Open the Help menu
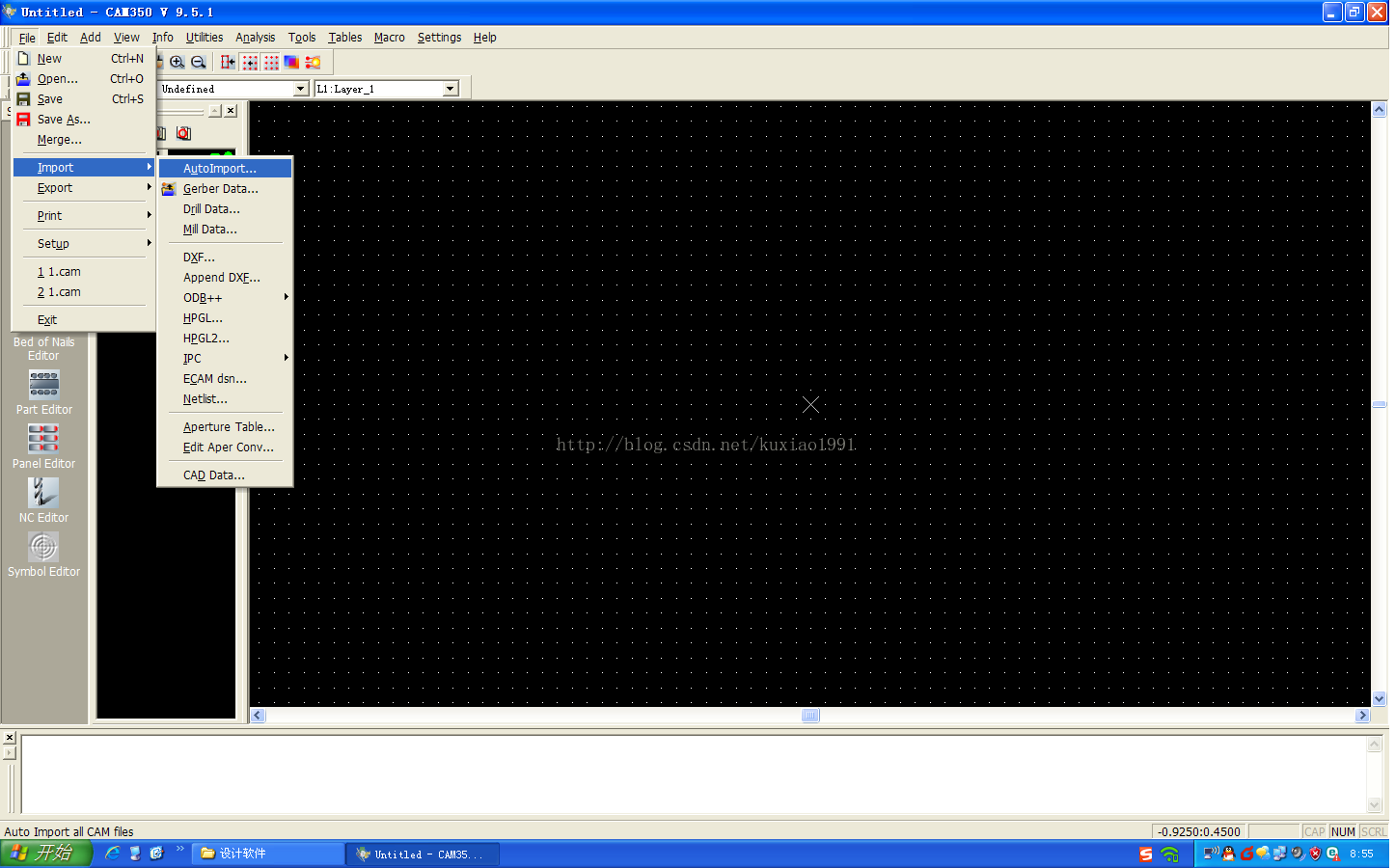Viewport: 1395px width, 868px height. tap(485, 38)
